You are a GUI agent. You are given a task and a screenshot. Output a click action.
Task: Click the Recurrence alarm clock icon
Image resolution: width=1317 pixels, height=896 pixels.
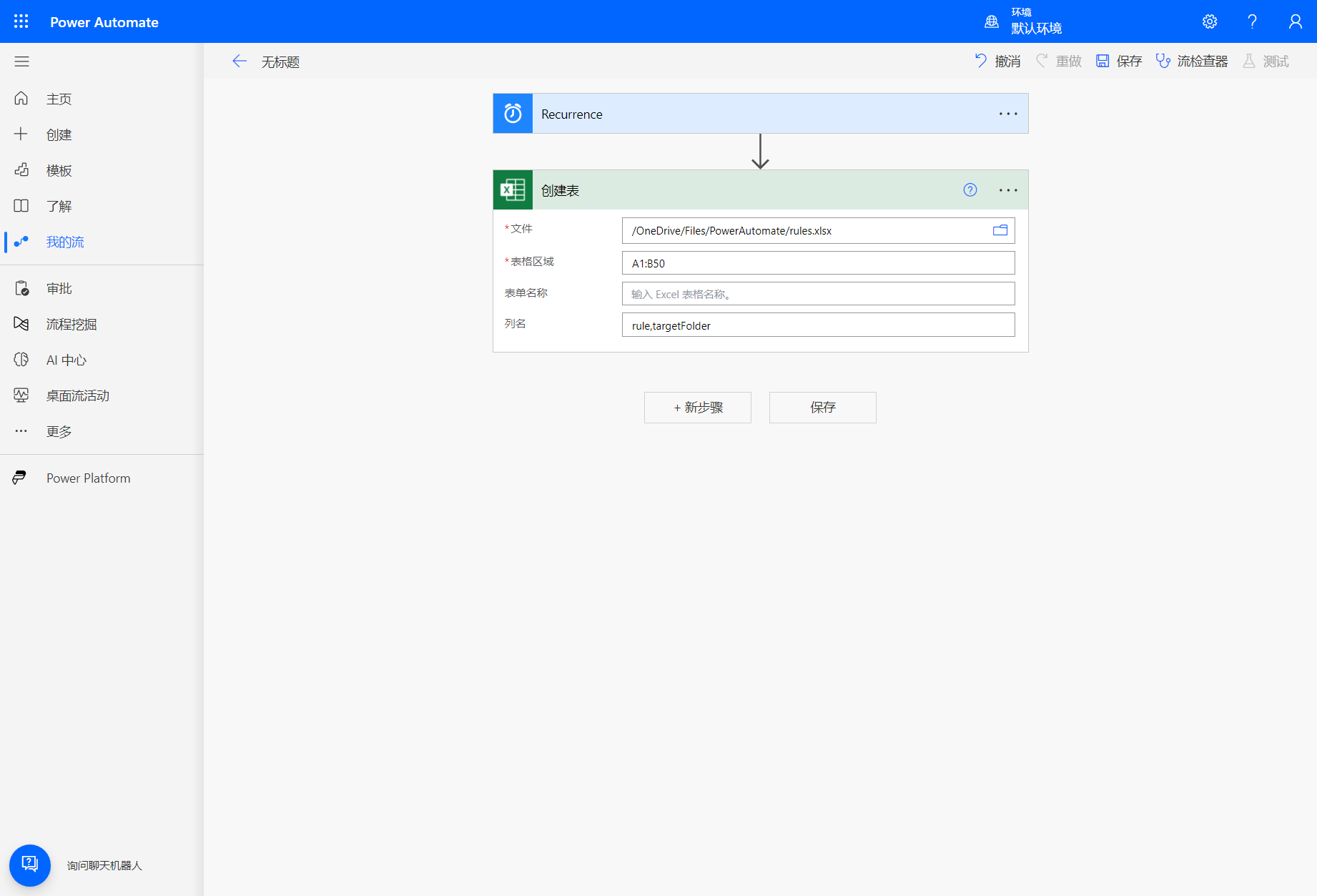point(513,114)
